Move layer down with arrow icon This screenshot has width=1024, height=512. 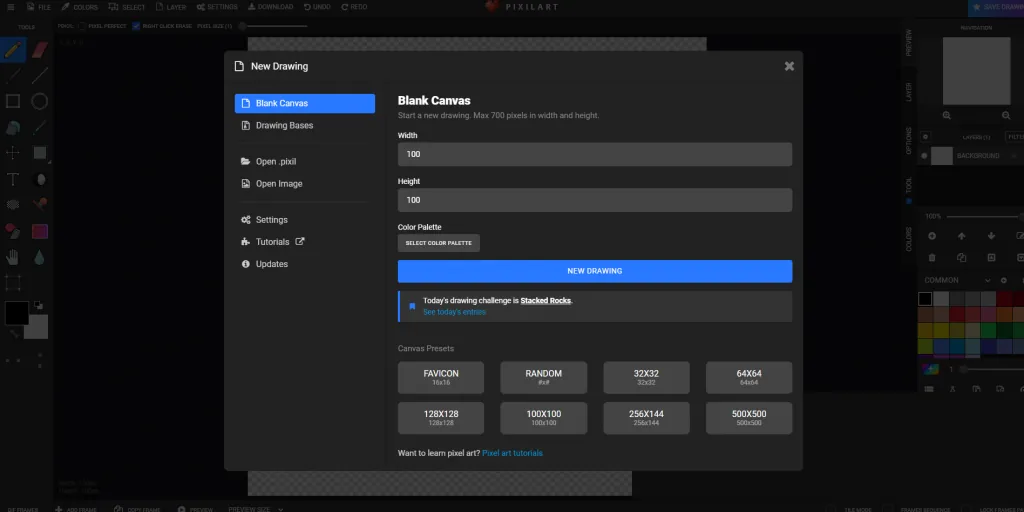(x=991, y=236)
